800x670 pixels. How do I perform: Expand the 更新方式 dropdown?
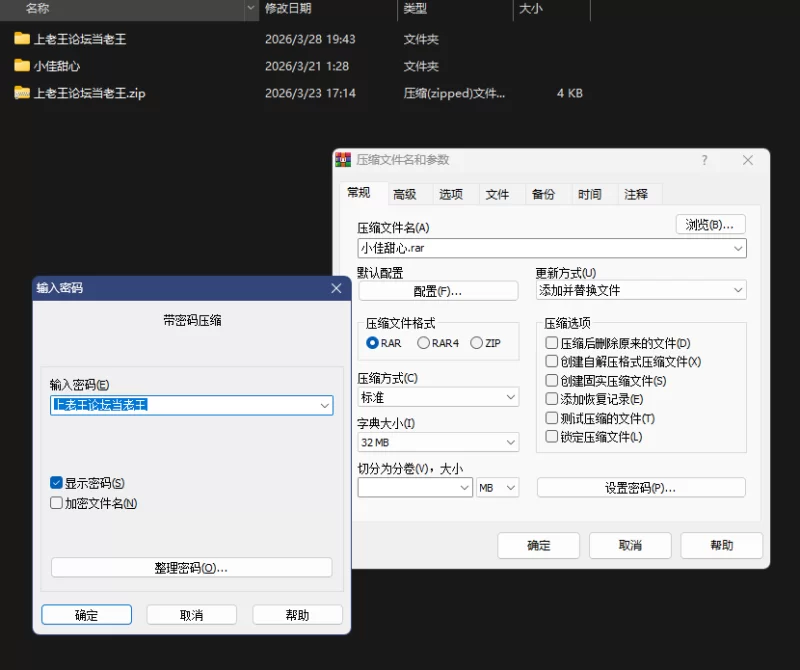(x=738, y=290)
